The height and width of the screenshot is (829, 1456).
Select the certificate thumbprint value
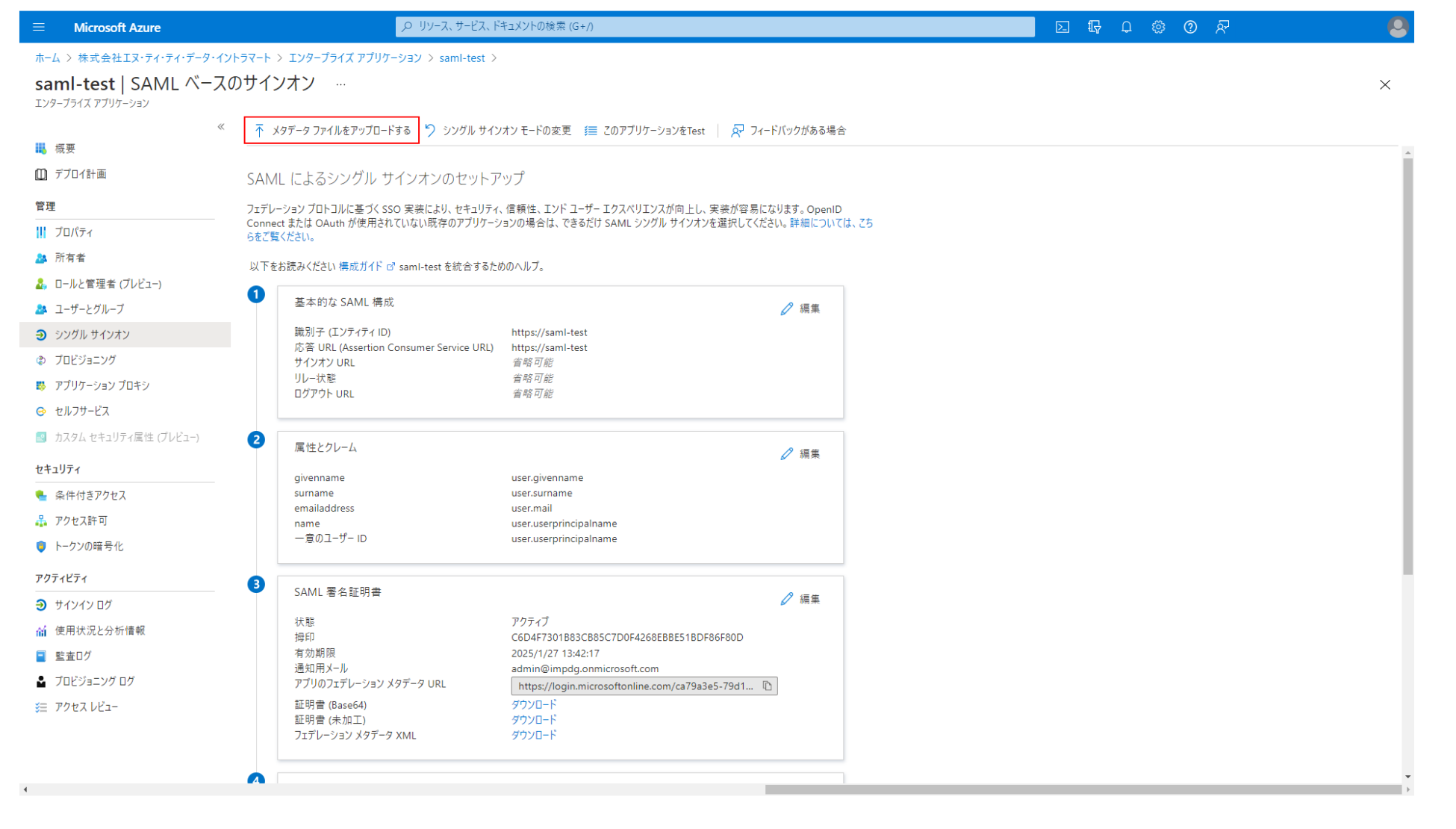click(x=626, y=637)
